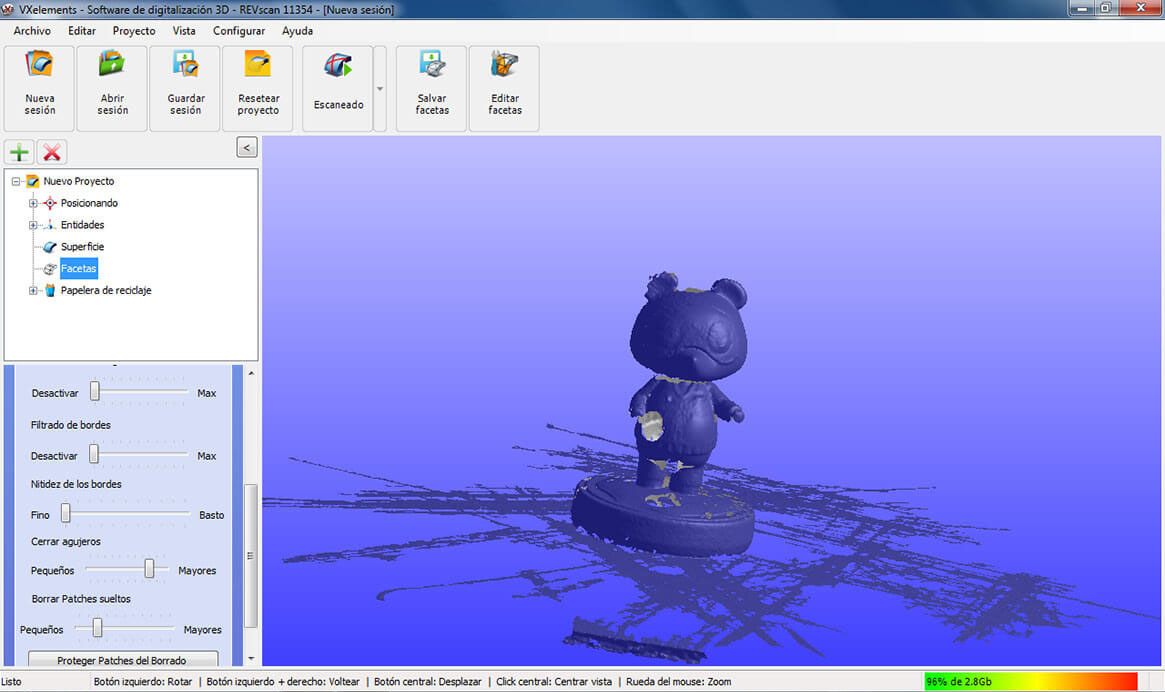
Task: Click the Superficie icon in tree
Action: pos(50,247)
